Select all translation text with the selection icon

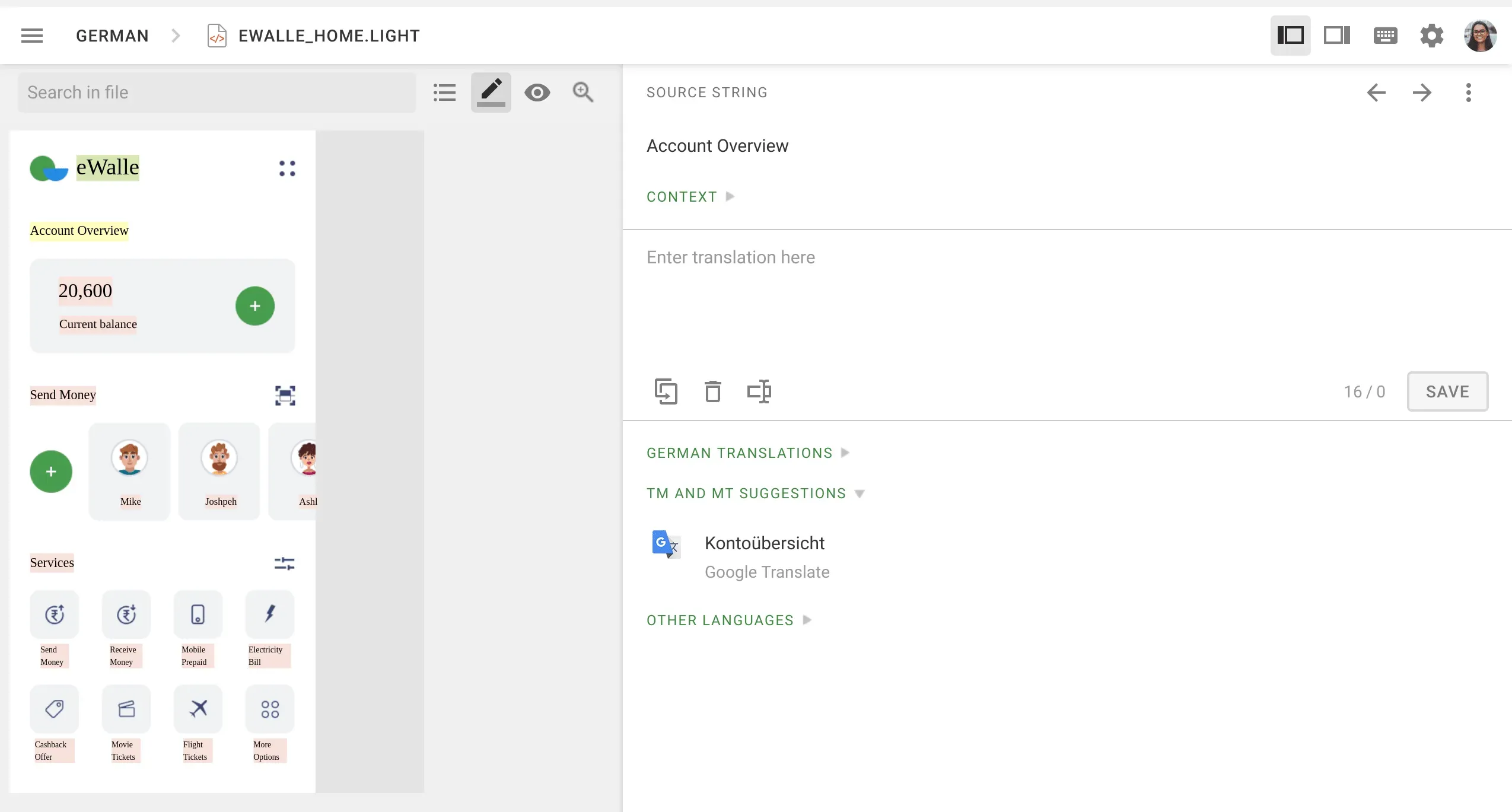click(x=759, y=391)
